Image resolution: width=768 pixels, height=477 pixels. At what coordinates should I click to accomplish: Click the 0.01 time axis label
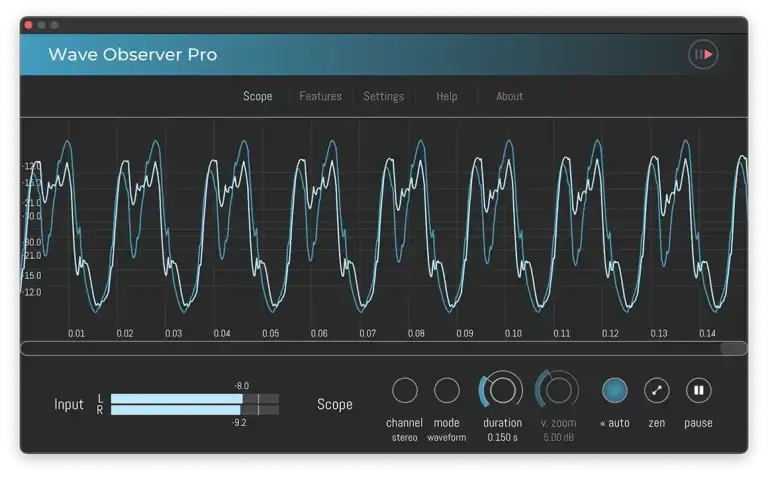76,334
